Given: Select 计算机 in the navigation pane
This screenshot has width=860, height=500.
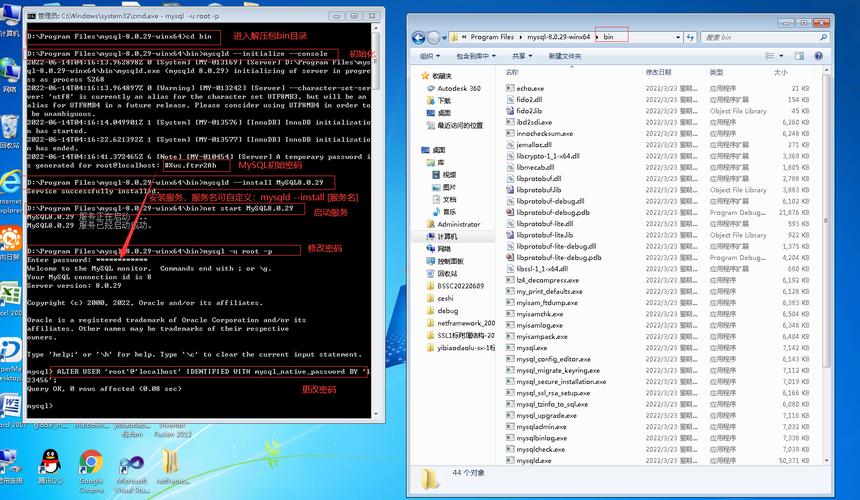Looking at the screenshot, I should [446, 236].
